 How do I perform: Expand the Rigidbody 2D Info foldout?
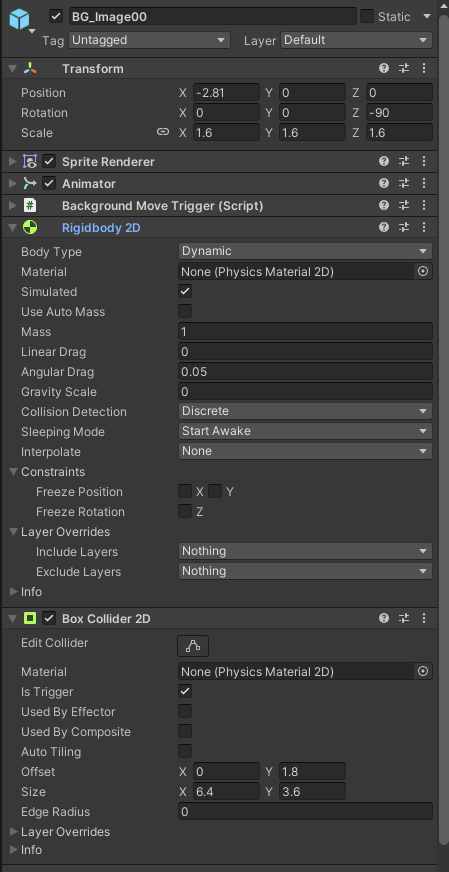coord(13,592)
